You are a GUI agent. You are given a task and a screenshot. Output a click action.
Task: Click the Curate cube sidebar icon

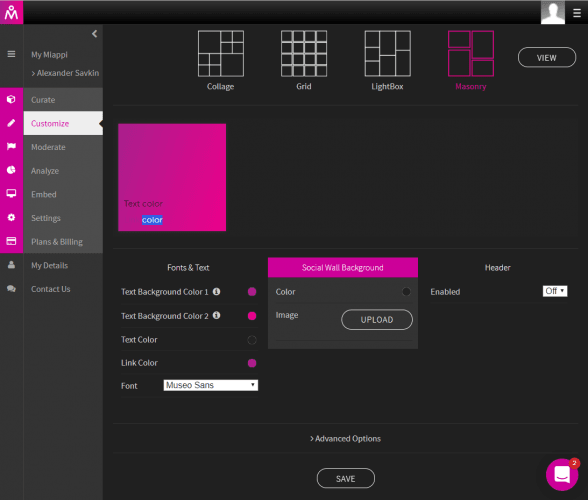point(11,99)
